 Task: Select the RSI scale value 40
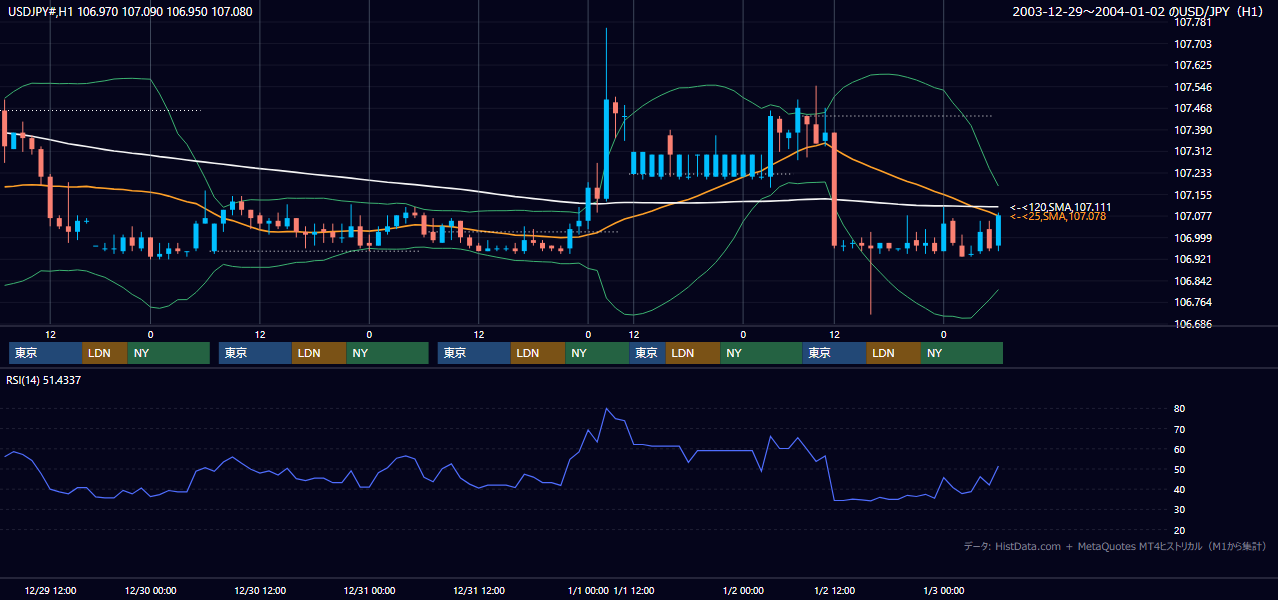click(1180, 489)
